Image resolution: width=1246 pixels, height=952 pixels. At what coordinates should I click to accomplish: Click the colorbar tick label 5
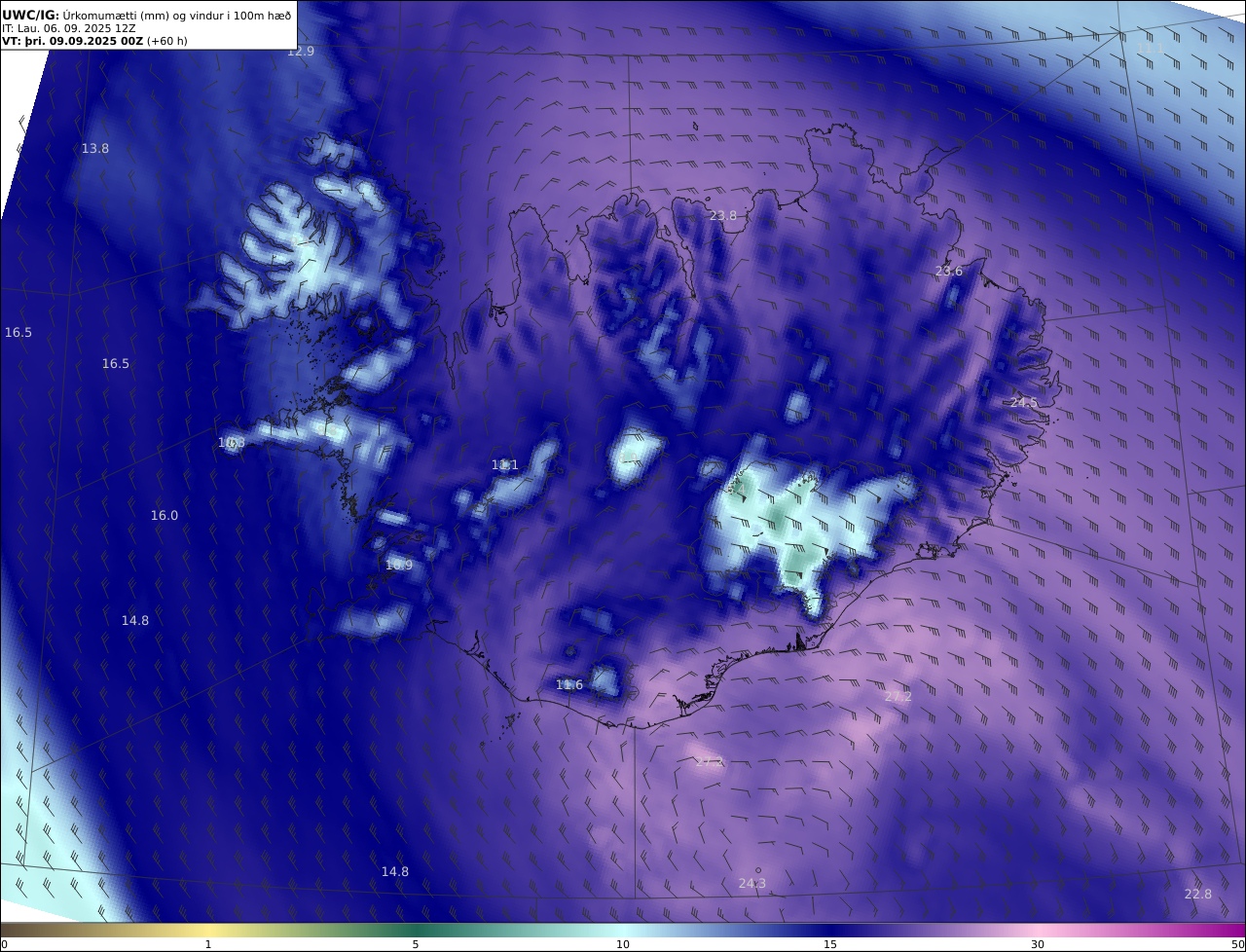(x=416, y=944)
